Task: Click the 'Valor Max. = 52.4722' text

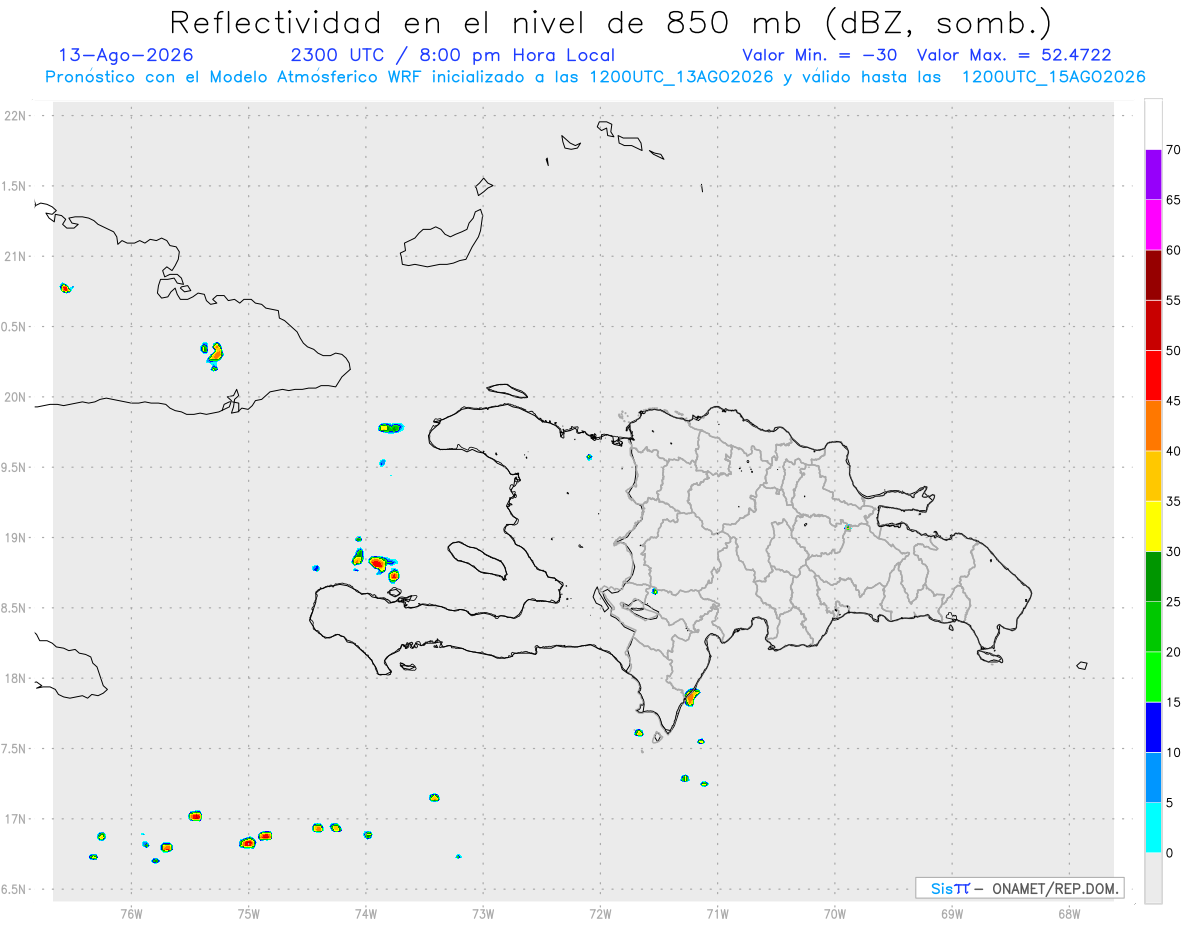Action: click(x=1013, y=55)
